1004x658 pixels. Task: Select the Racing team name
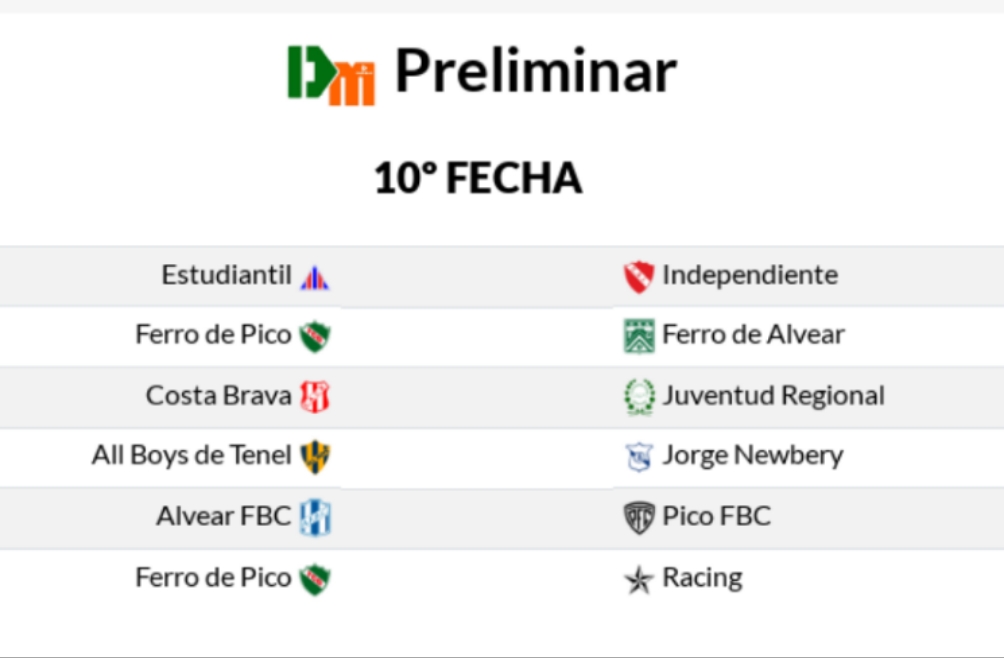click(x=702, y=578)
